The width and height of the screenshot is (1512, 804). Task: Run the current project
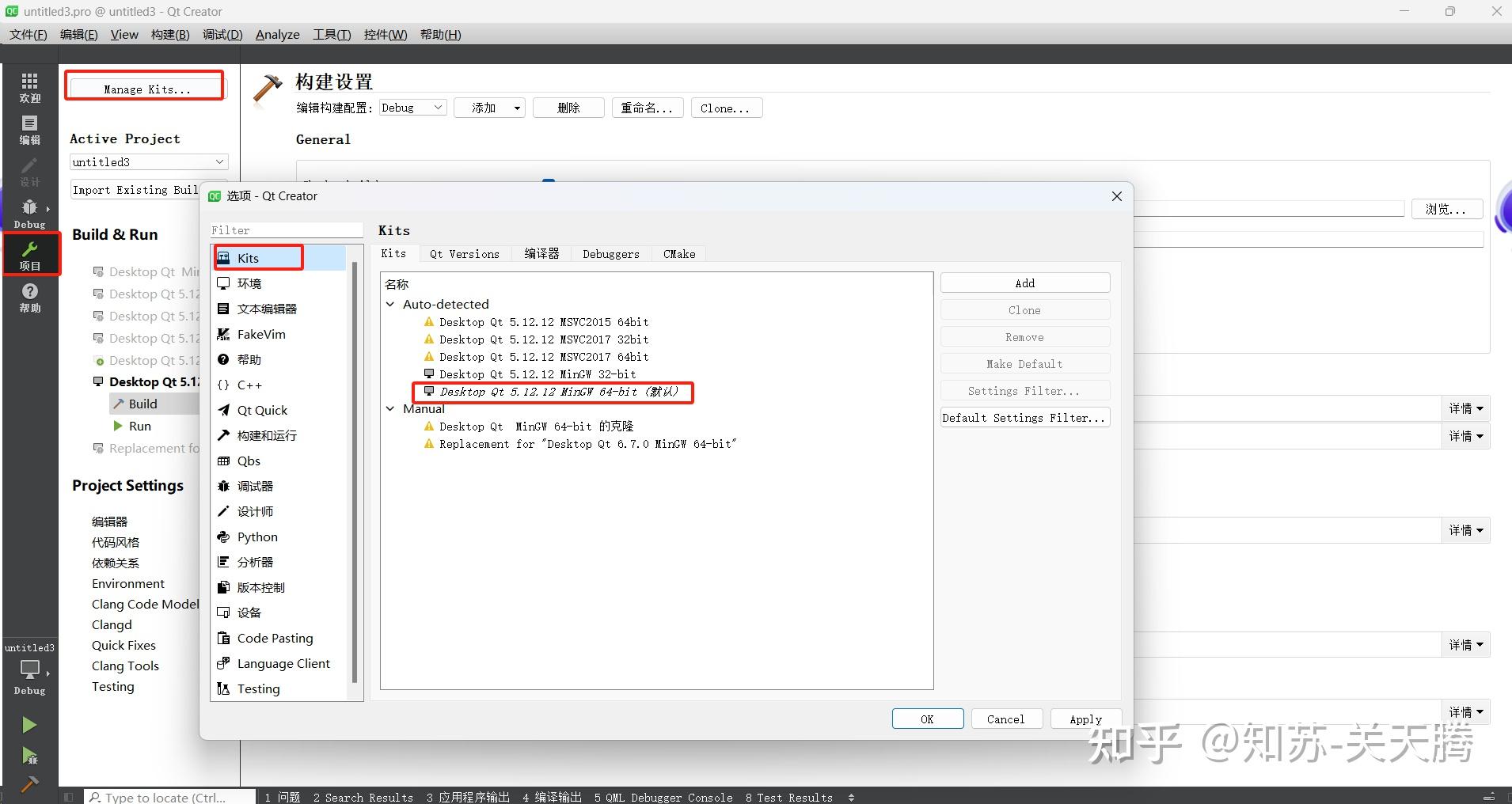click(x=29, y=724)
